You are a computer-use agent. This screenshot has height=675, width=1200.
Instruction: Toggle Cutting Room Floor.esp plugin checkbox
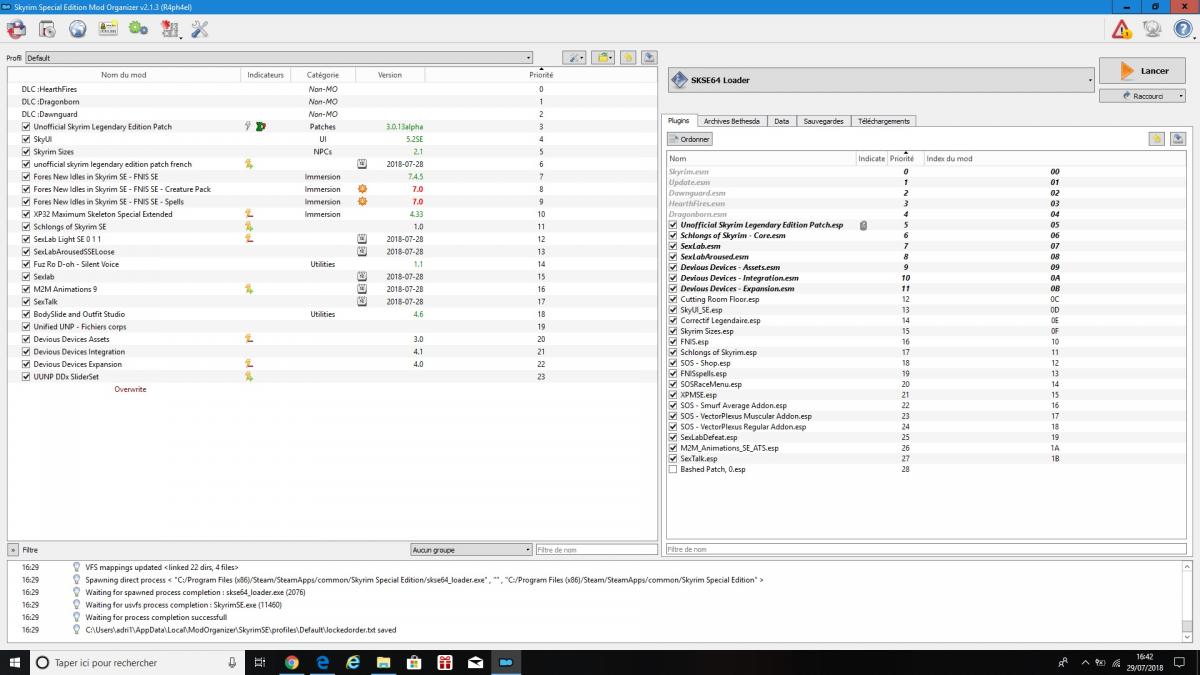673,299
